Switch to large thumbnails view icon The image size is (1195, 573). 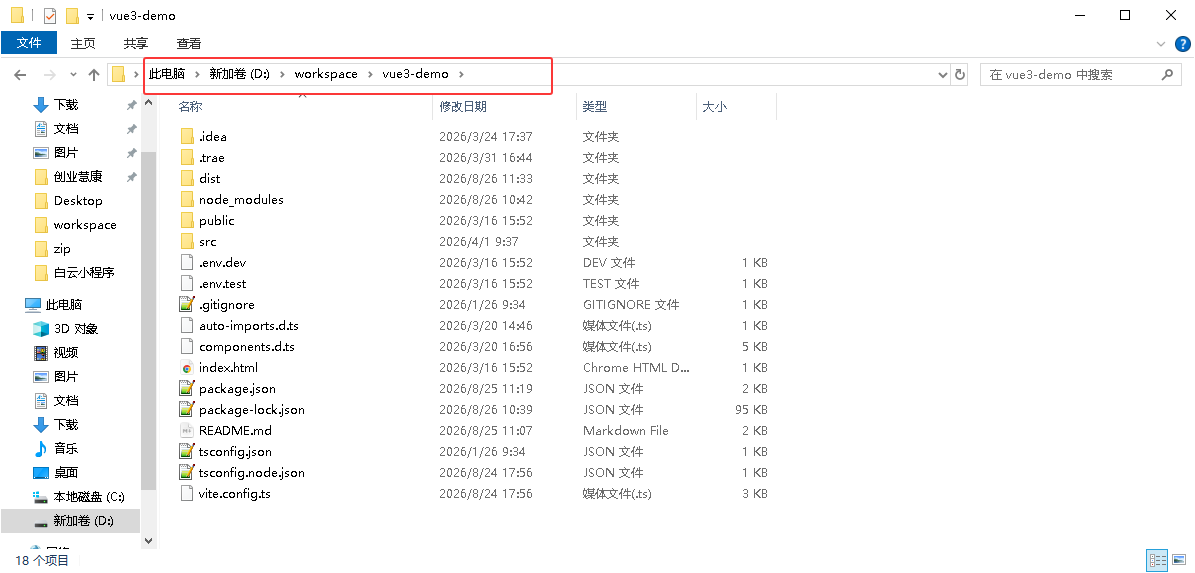[1178, 560]
